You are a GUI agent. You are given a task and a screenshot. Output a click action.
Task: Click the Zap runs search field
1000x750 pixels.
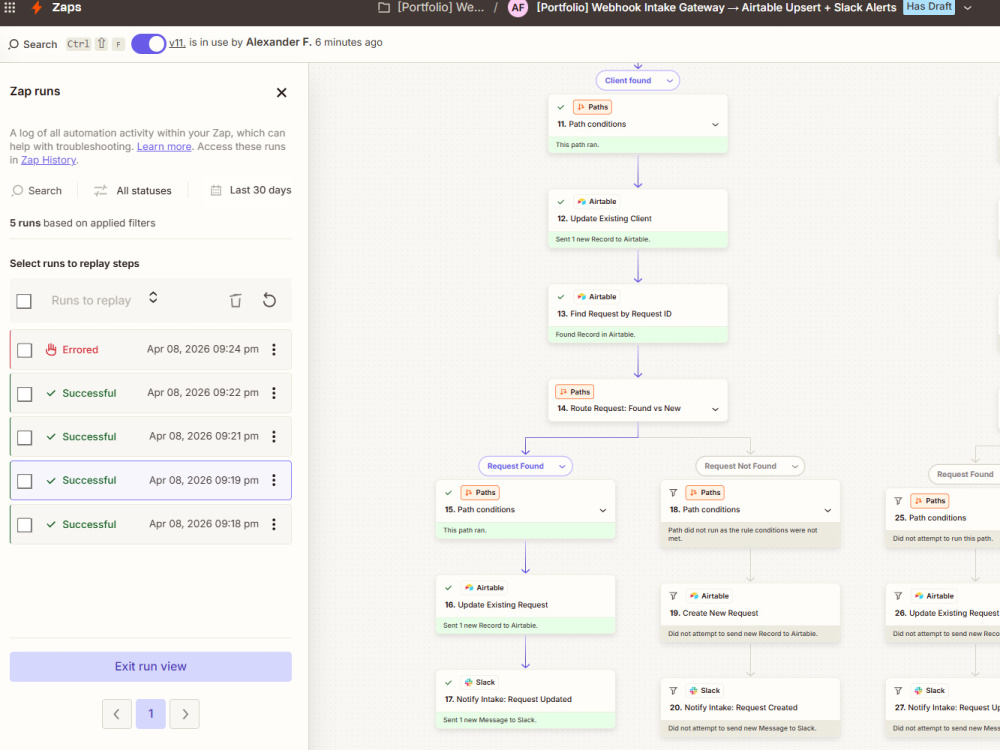37,191
